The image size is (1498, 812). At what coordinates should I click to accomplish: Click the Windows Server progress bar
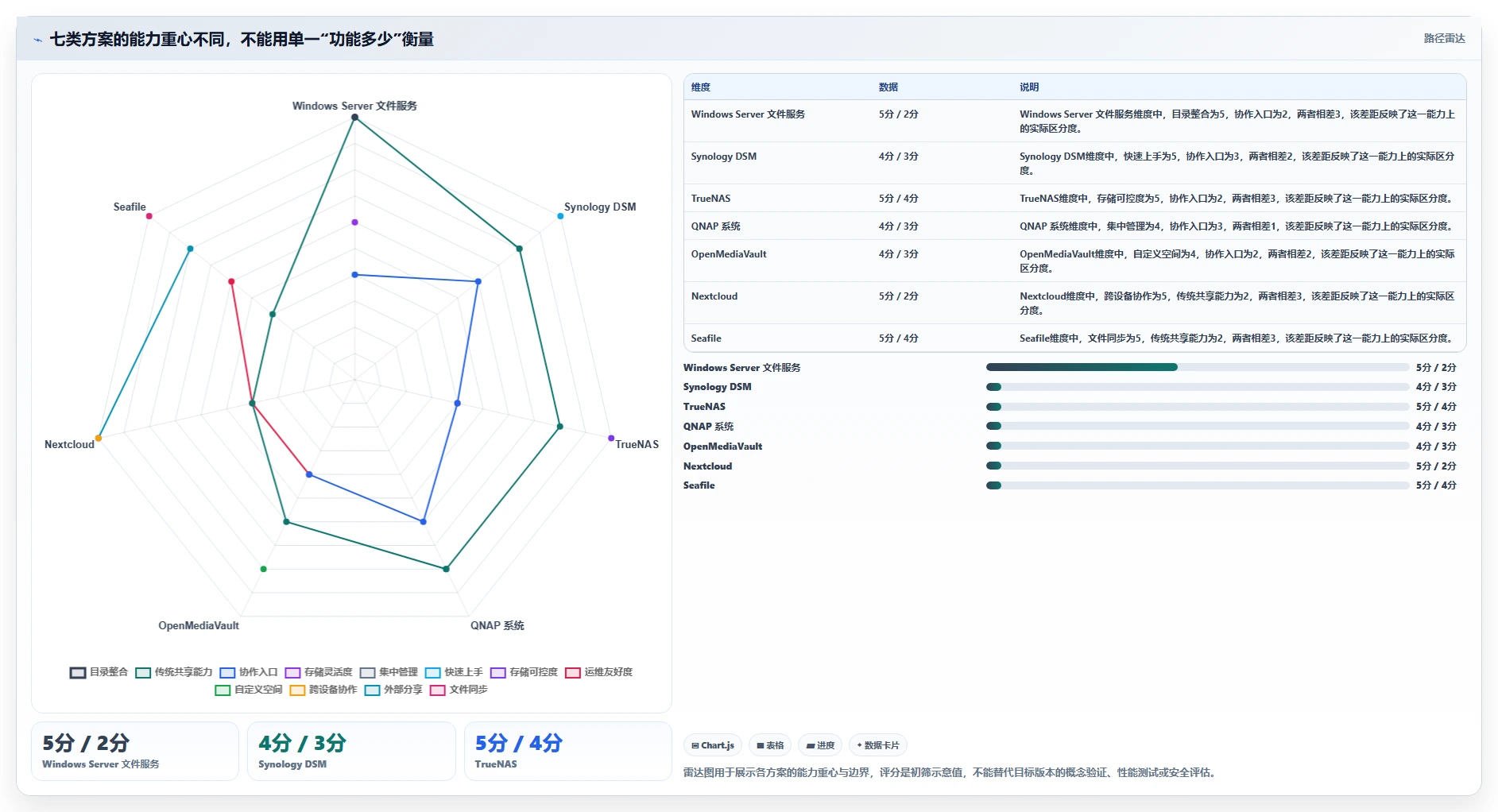[x=1197, y=367]
